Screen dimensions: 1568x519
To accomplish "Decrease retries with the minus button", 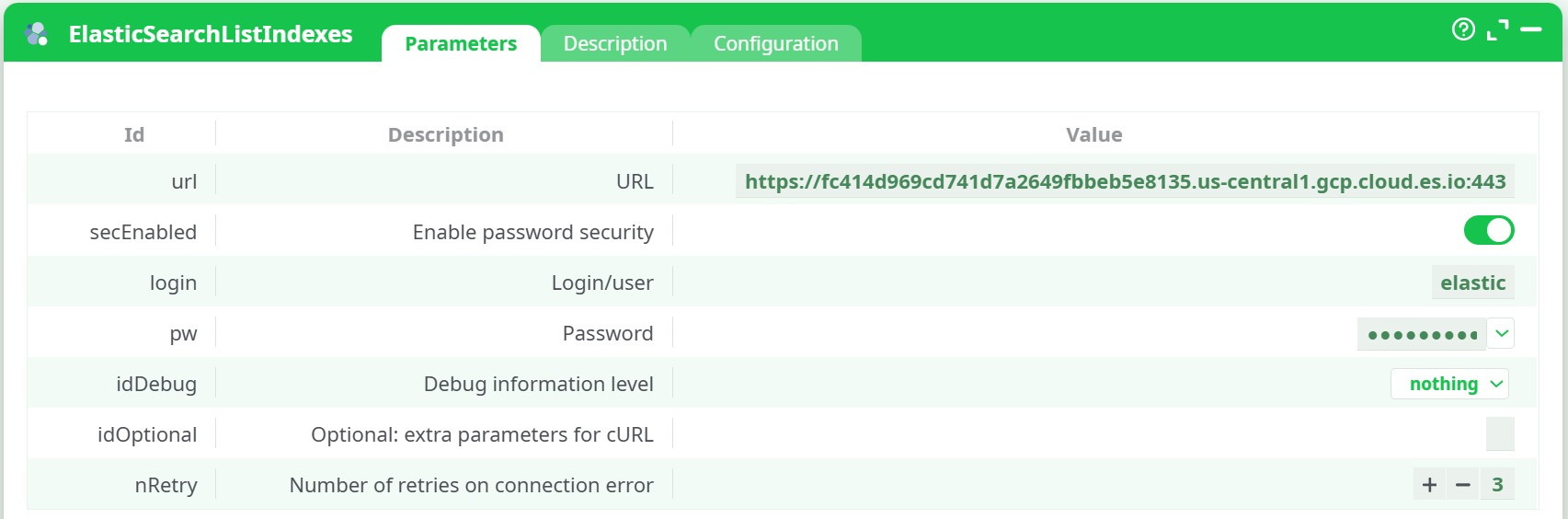I will [1463, 485].
